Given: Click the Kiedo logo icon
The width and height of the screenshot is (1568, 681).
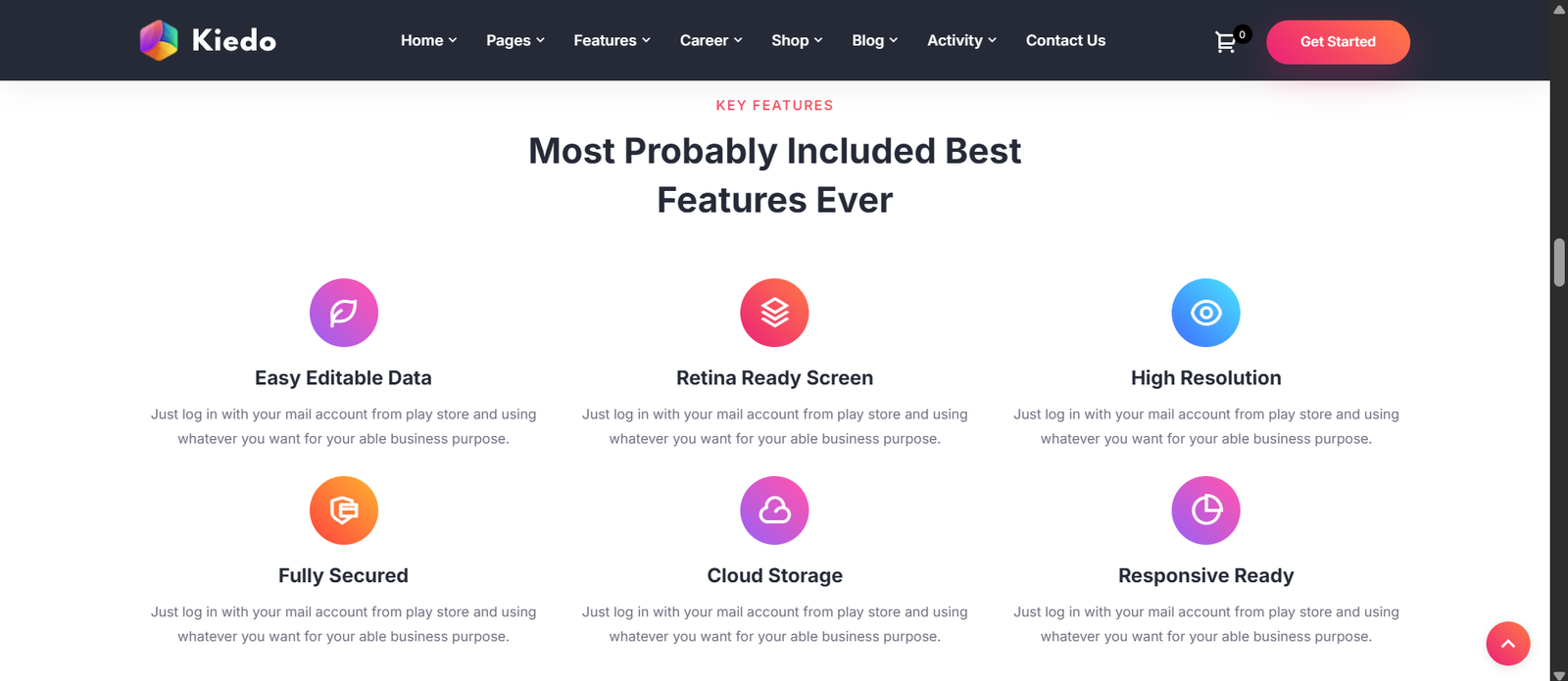Looking at the screenshot, I should pos(157,40).
